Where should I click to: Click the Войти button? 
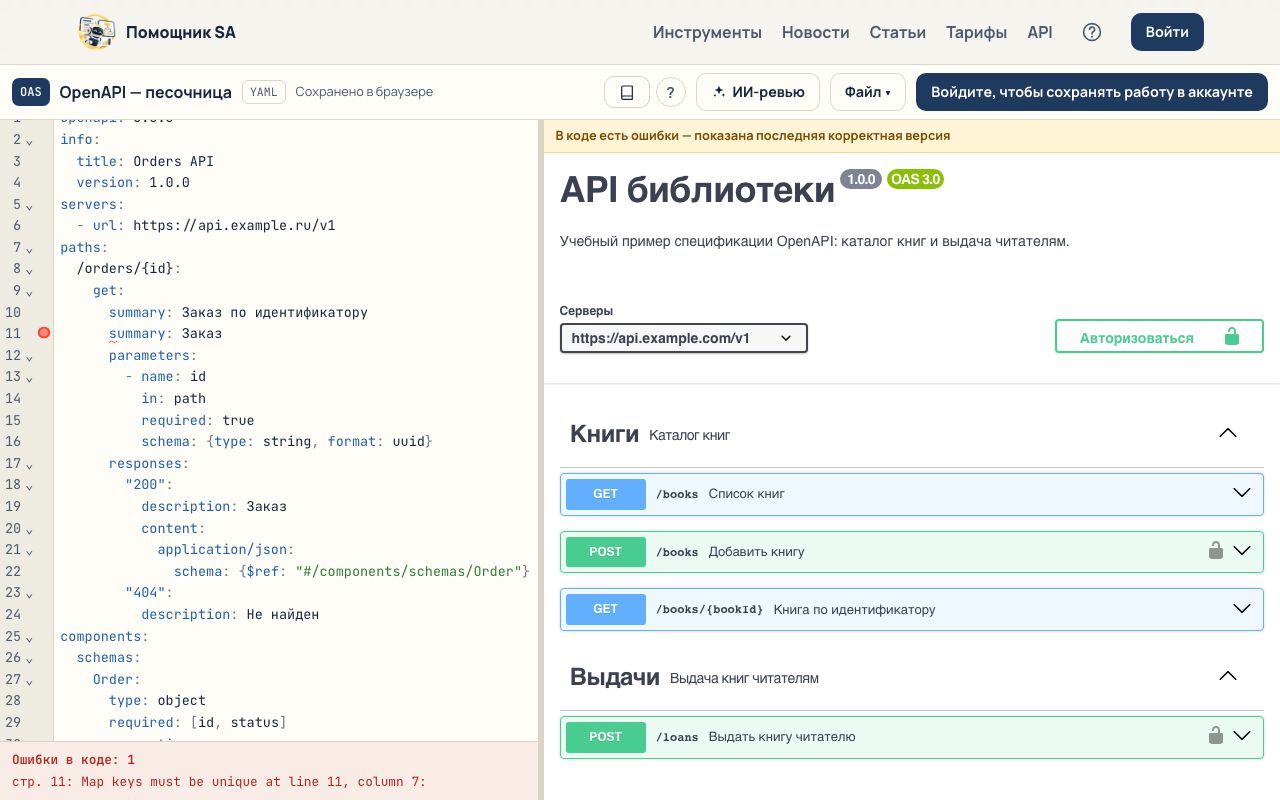[1167, 32]
